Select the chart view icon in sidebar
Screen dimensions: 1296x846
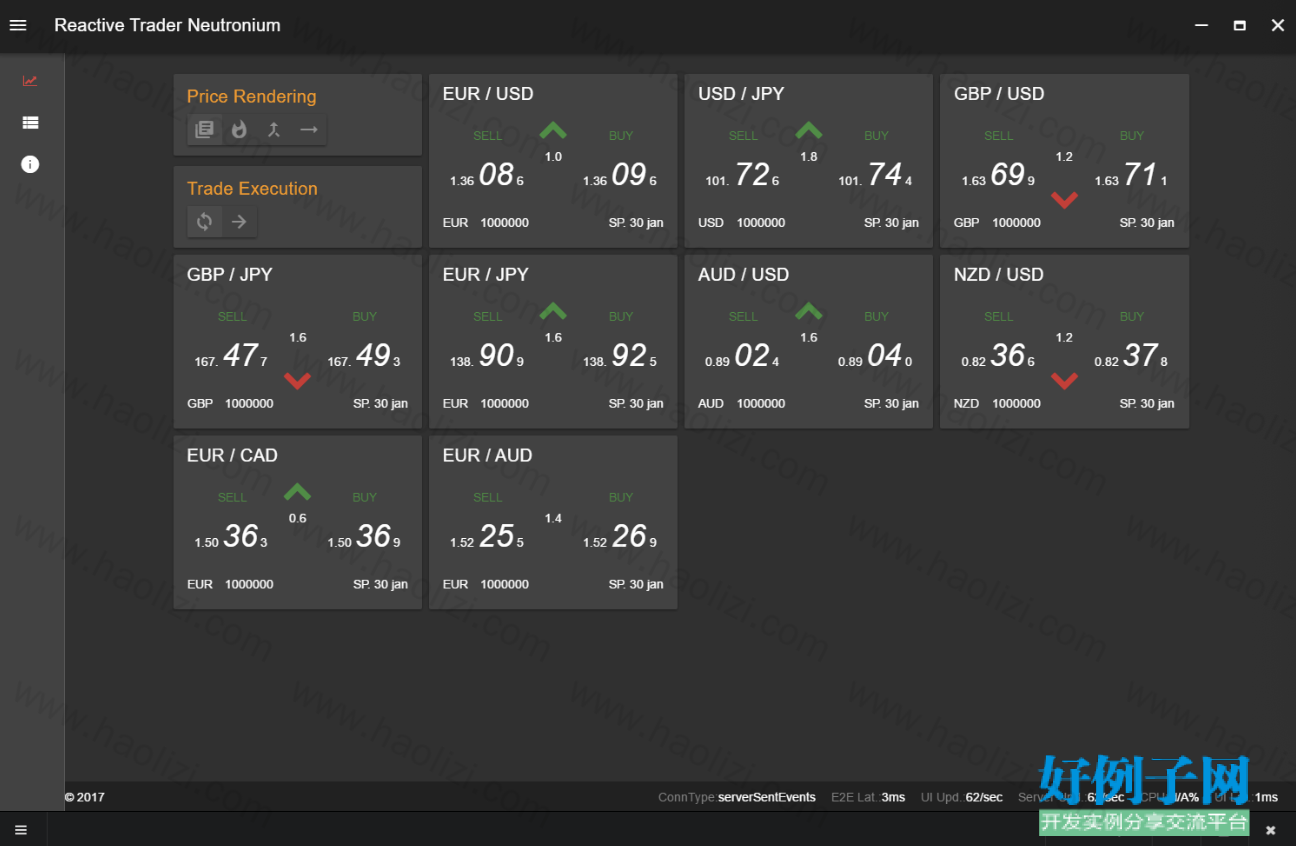[30, 81]
